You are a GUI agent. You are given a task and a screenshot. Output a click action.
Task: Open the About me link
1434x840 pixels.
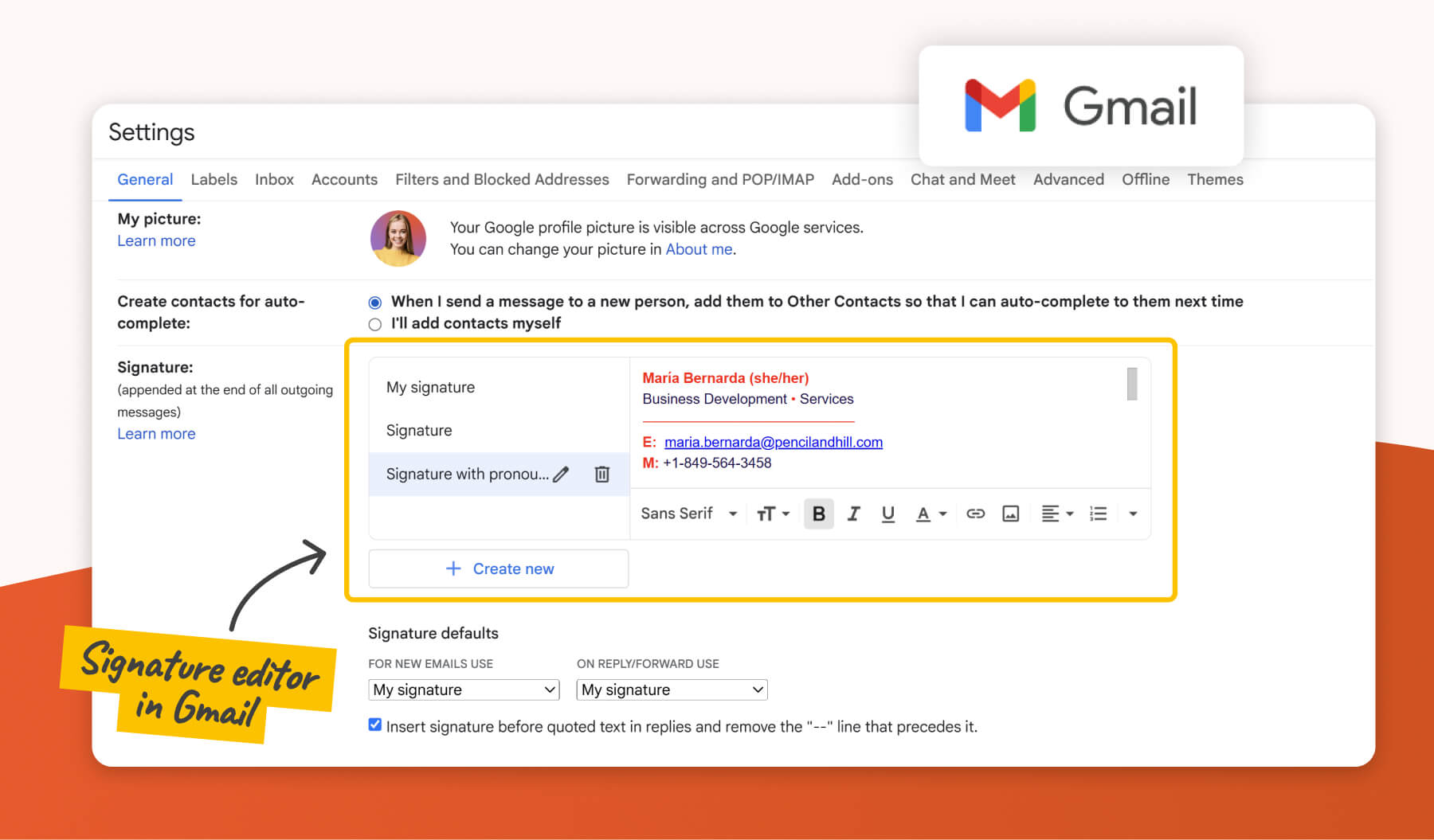point(699,249)
